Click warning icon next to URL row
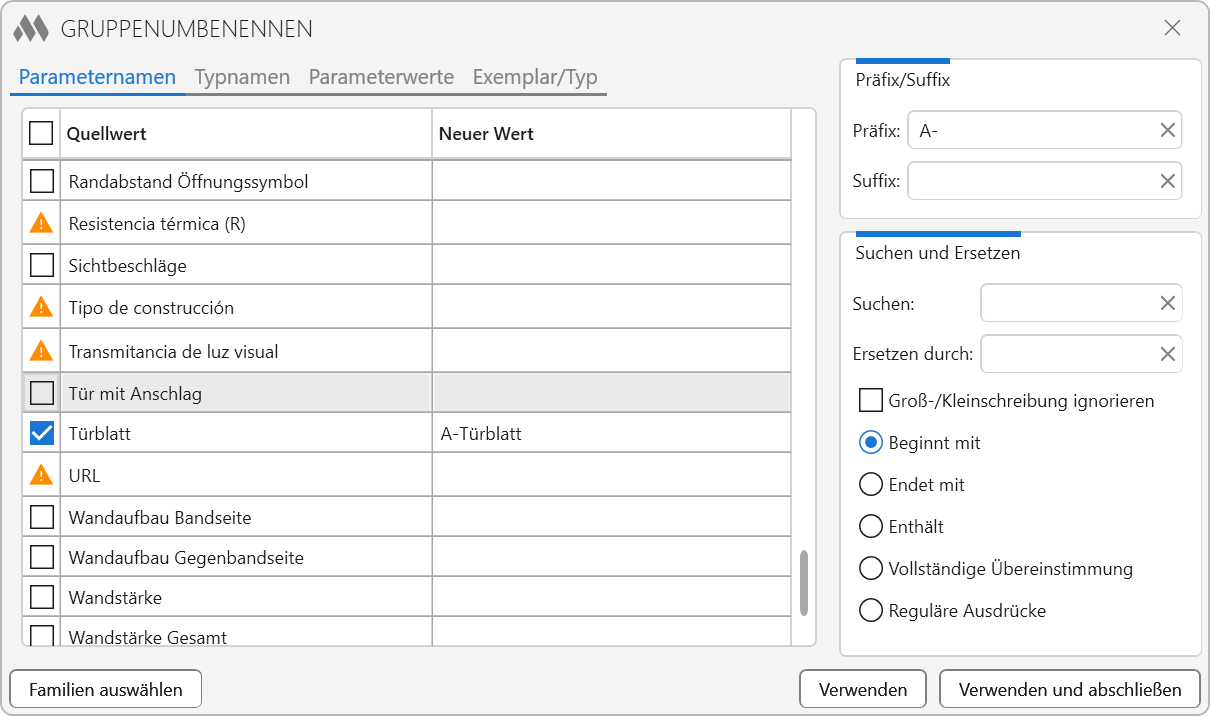This screenshot has width=1210, height=716. click(x=41, y=475)
